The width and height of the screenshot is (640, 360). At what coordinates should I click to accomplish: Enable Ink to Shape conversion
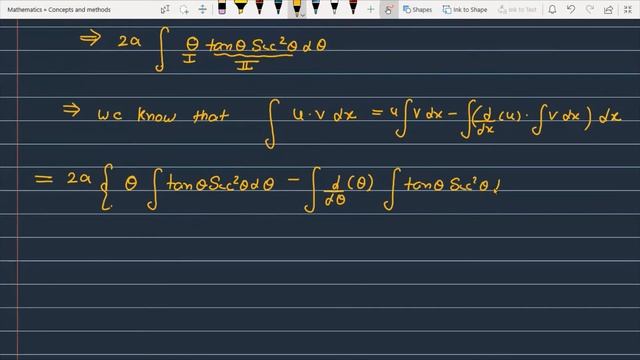465,9
